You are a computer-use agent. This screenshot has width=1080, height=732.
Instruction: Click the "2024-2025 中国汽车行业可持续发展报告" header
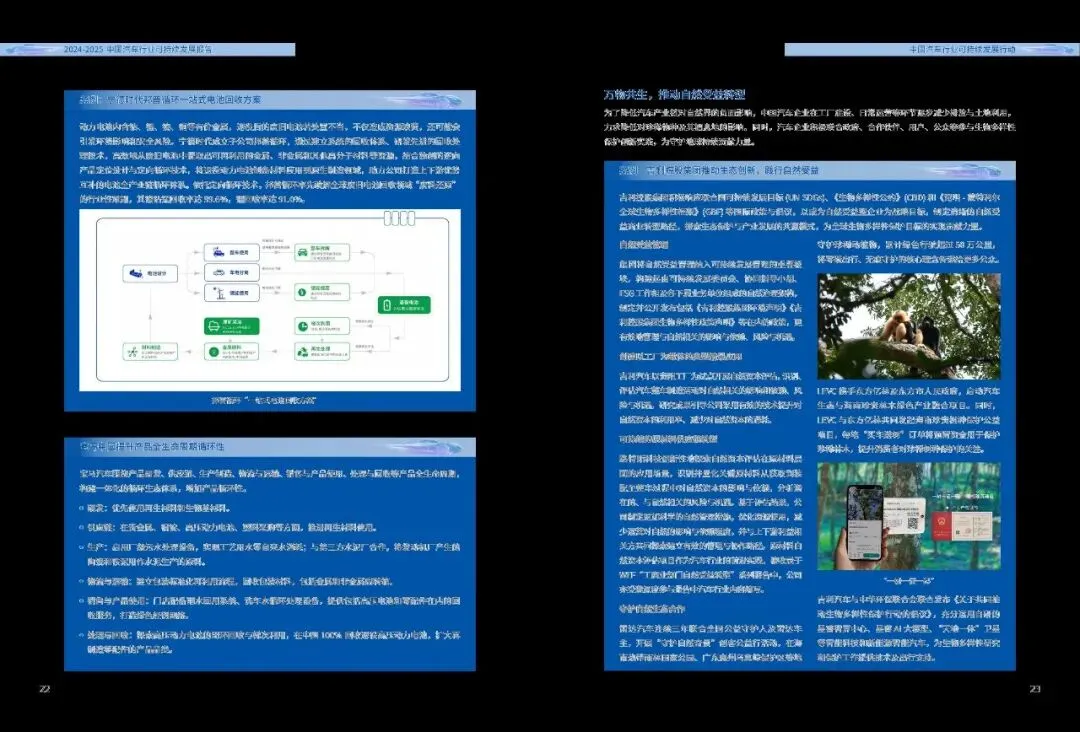138,50
